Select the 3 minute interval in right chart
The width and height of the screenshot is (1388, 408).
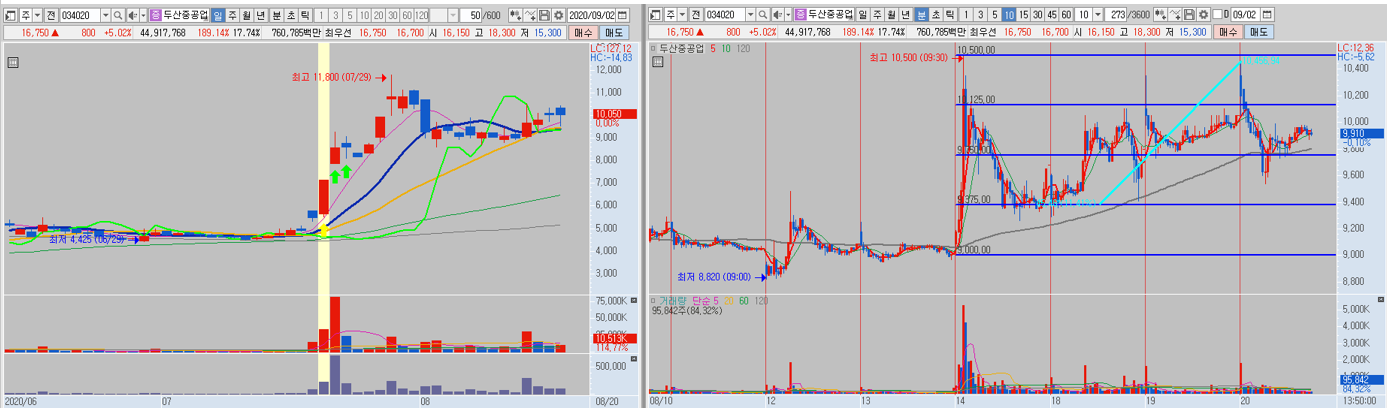pyautogui.click(x=980, y=15)
